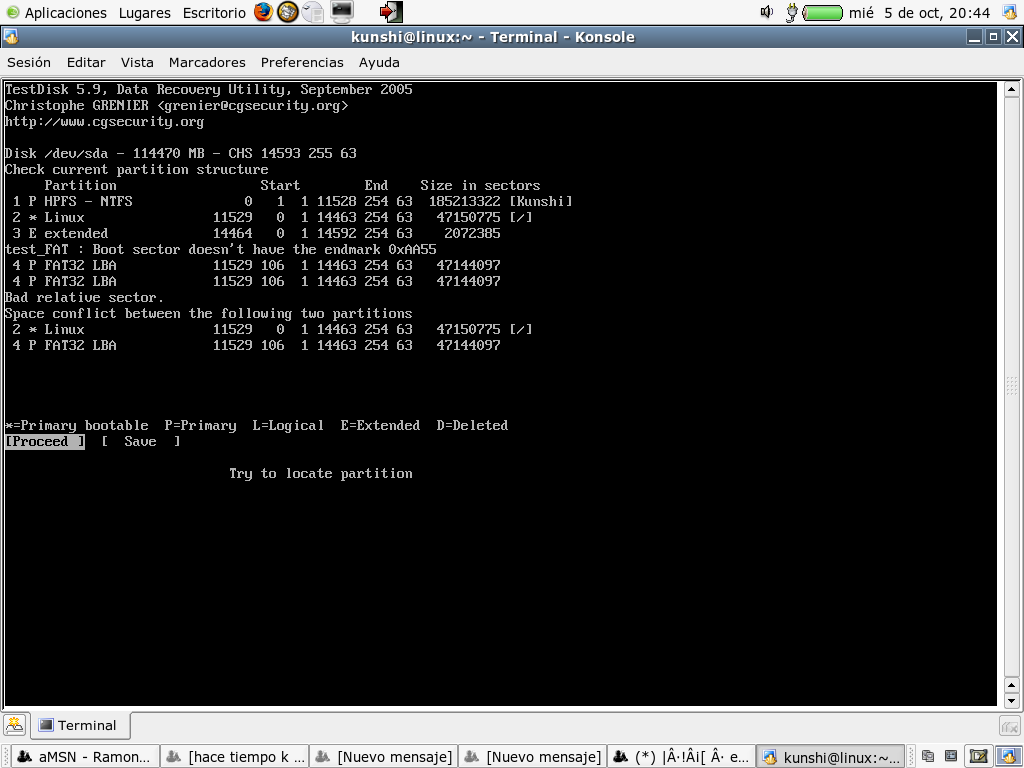The width and height of the screenshot is (1024, 768).
Task: Switch to first [Nuevo mensaje] taskbar window
Action: coord(383,756)
